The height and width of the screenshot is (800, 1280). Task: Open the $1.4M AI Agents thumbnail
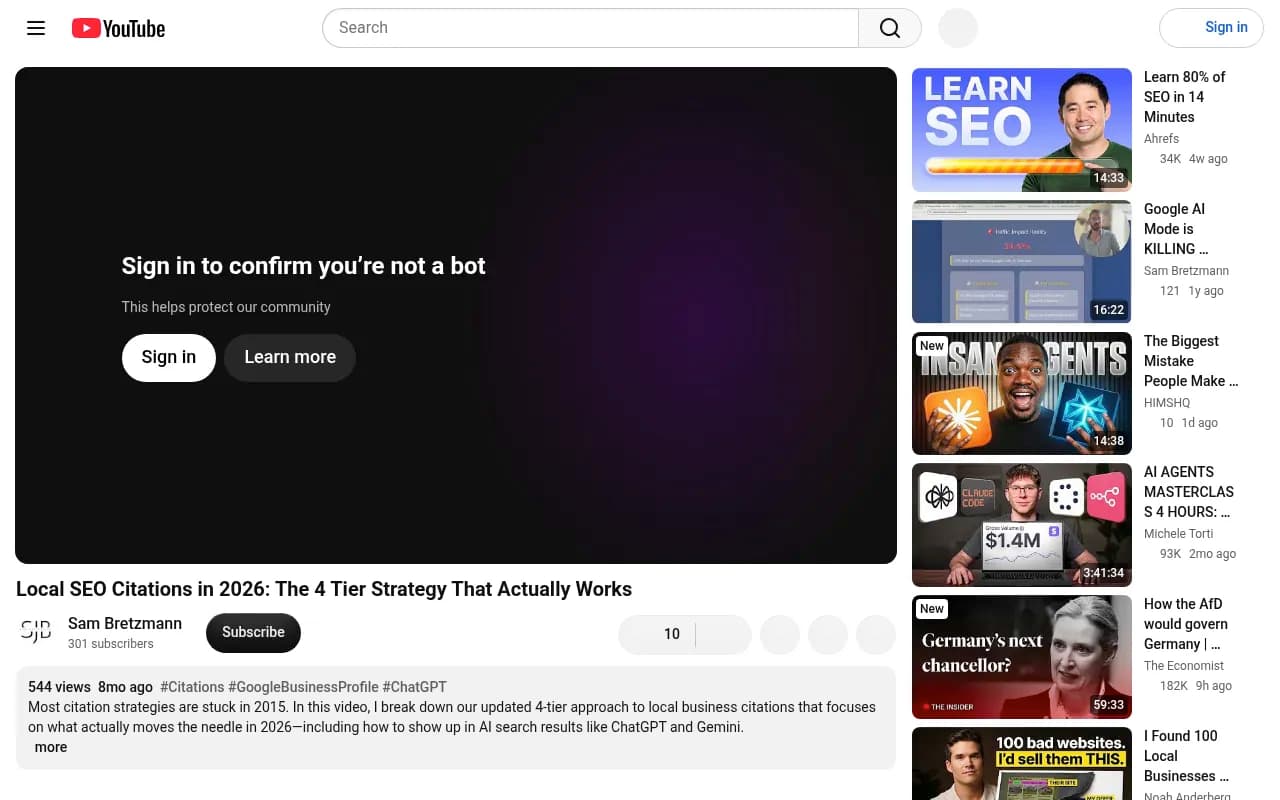point(1022,525)
